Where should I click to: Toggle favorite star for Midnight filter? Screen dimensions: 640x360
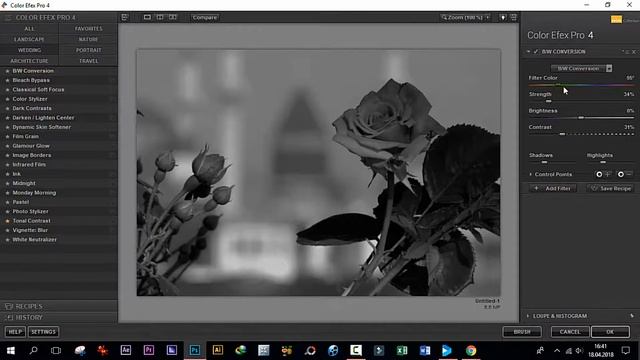click(x=7, y=183)
